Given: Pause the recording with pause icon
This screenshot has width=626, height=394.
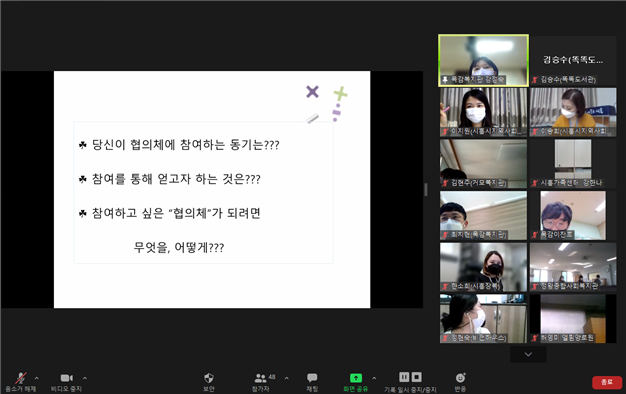Looking at the screenshot, I should pyautogui.click(x=404, y=377).
